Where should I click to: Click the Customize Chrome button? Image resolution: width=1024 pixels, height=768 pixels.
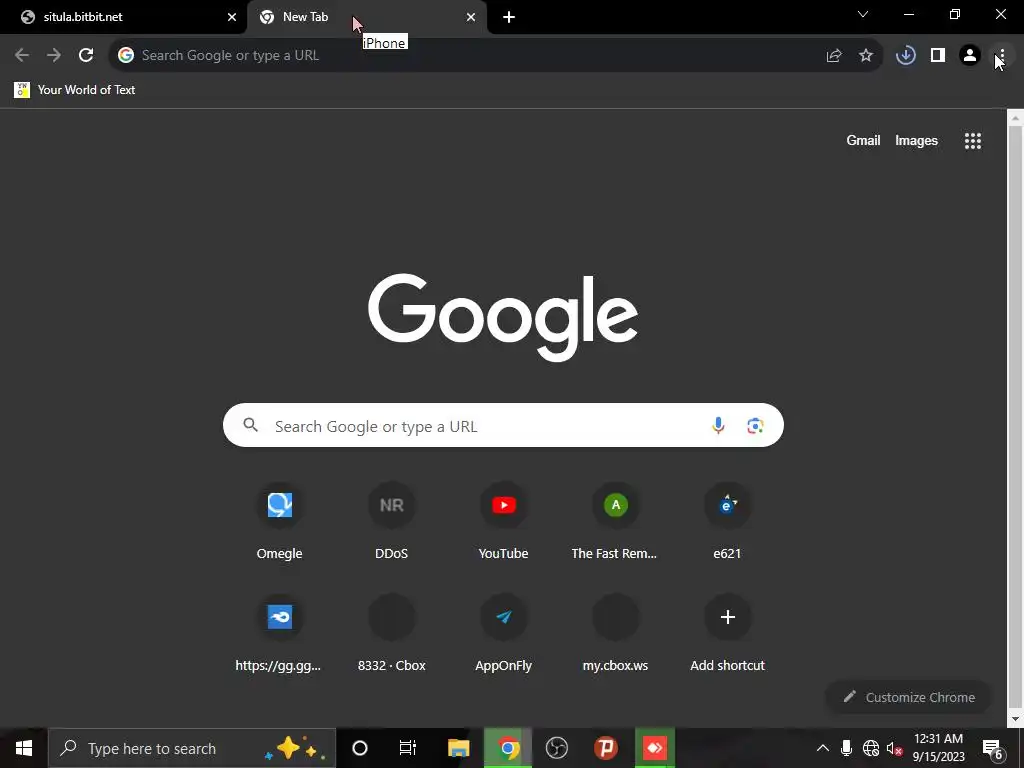click(909, 697)
